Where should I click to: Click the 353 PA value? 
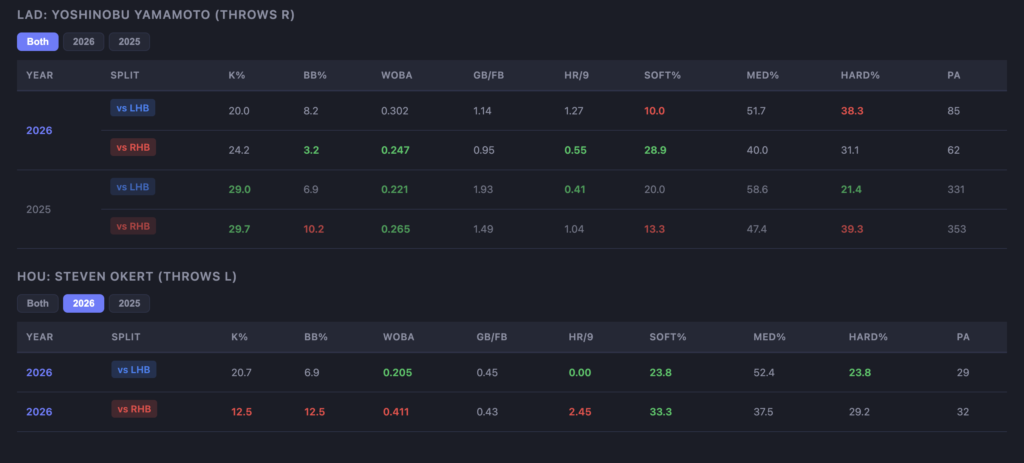point(957,229)
